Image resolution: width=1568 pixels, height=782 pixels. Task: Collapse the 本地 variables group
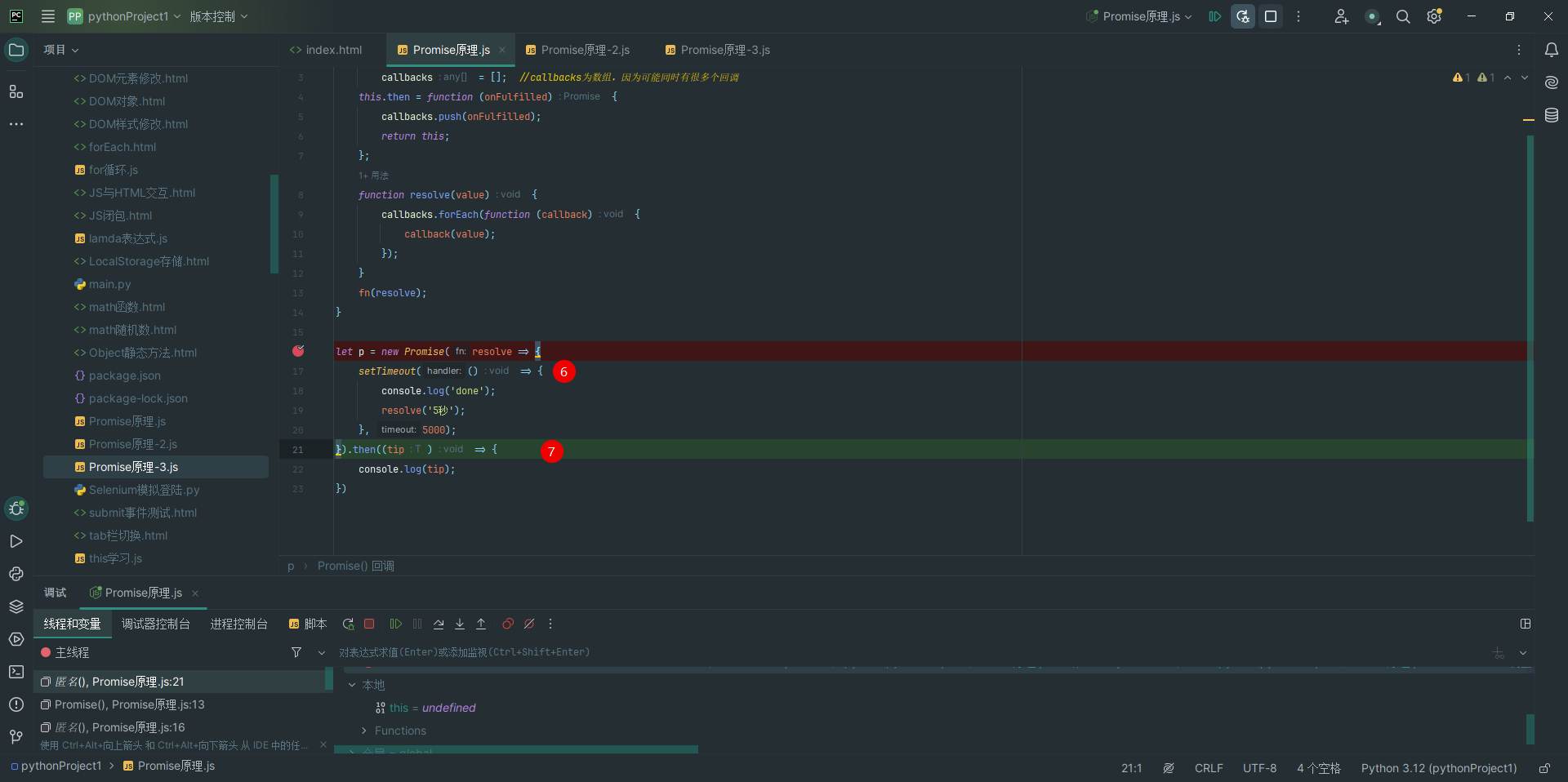(352, 685)
